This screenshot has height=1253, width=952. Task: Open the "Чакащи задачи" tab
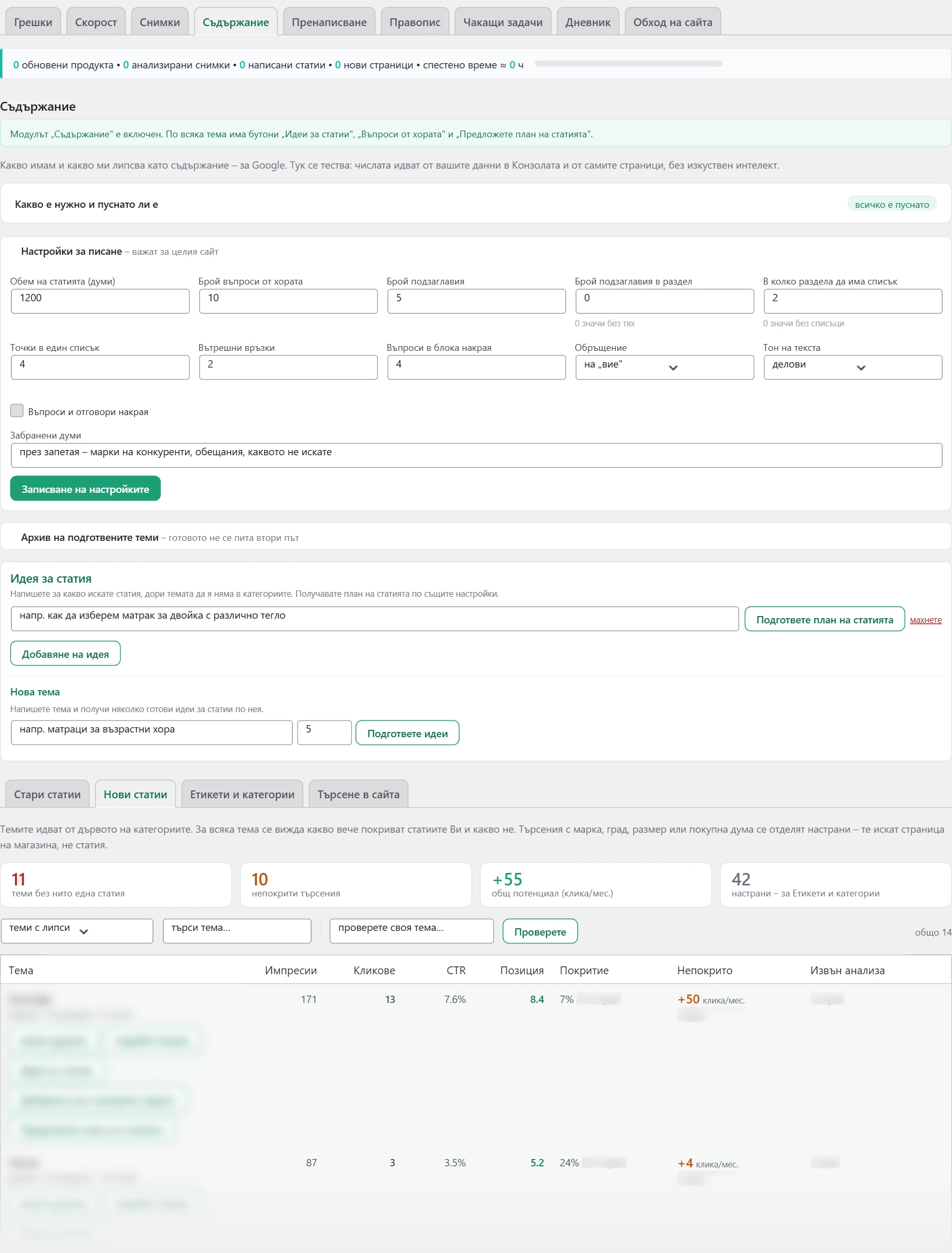click(503, 22)
